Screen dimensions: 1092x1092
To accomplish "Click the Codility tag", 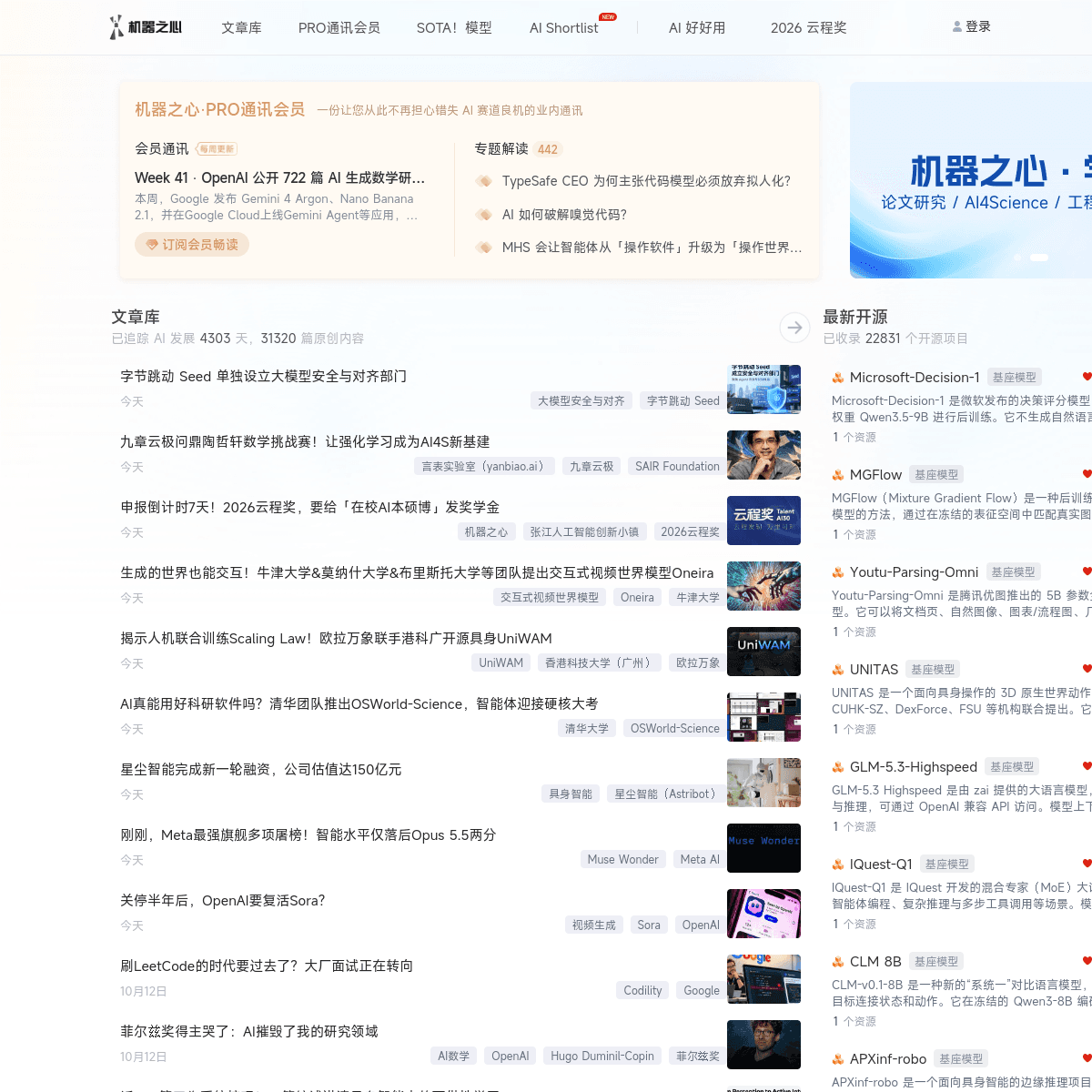I will [642, 990].
